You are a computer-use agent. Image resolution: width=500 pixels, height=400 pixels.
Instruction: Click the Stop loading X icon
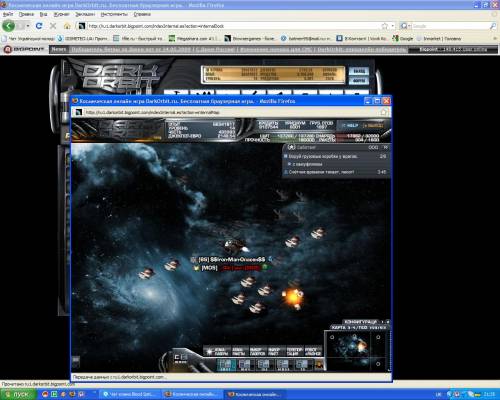[x=53, y=26]
